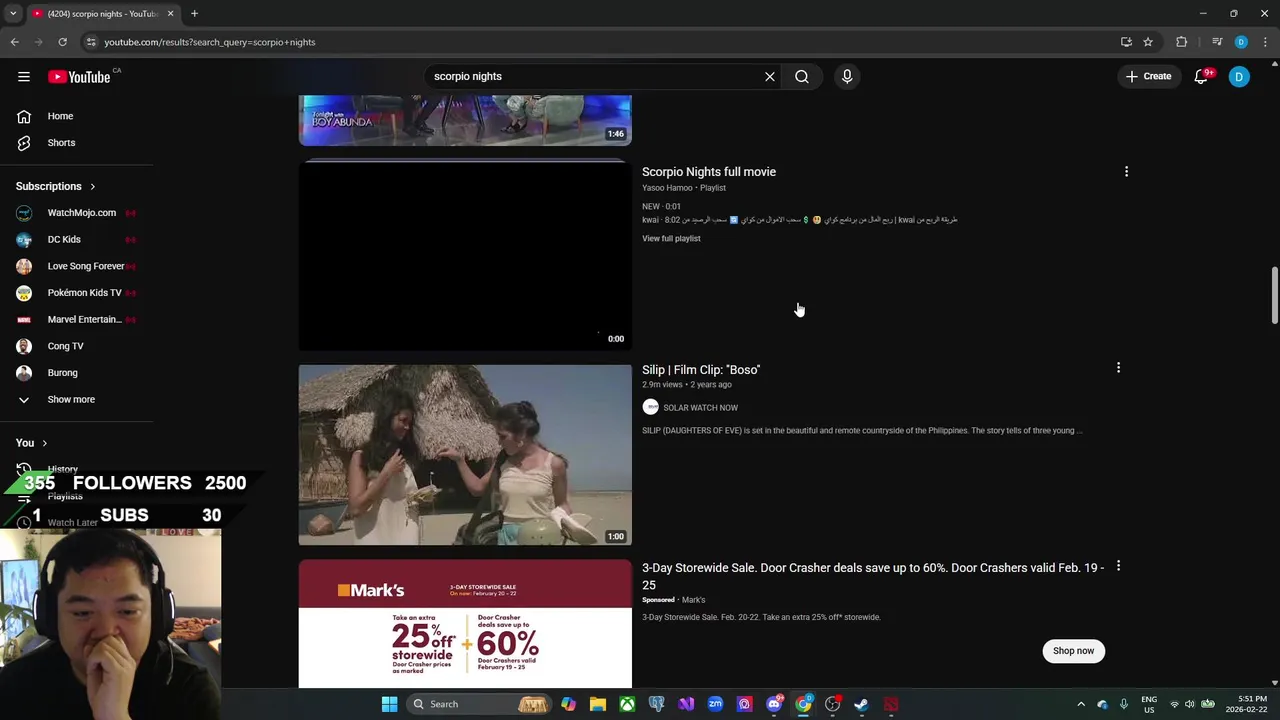
Task: Click Shop now on Mark's ad
Action: [x=1073, y=651]
